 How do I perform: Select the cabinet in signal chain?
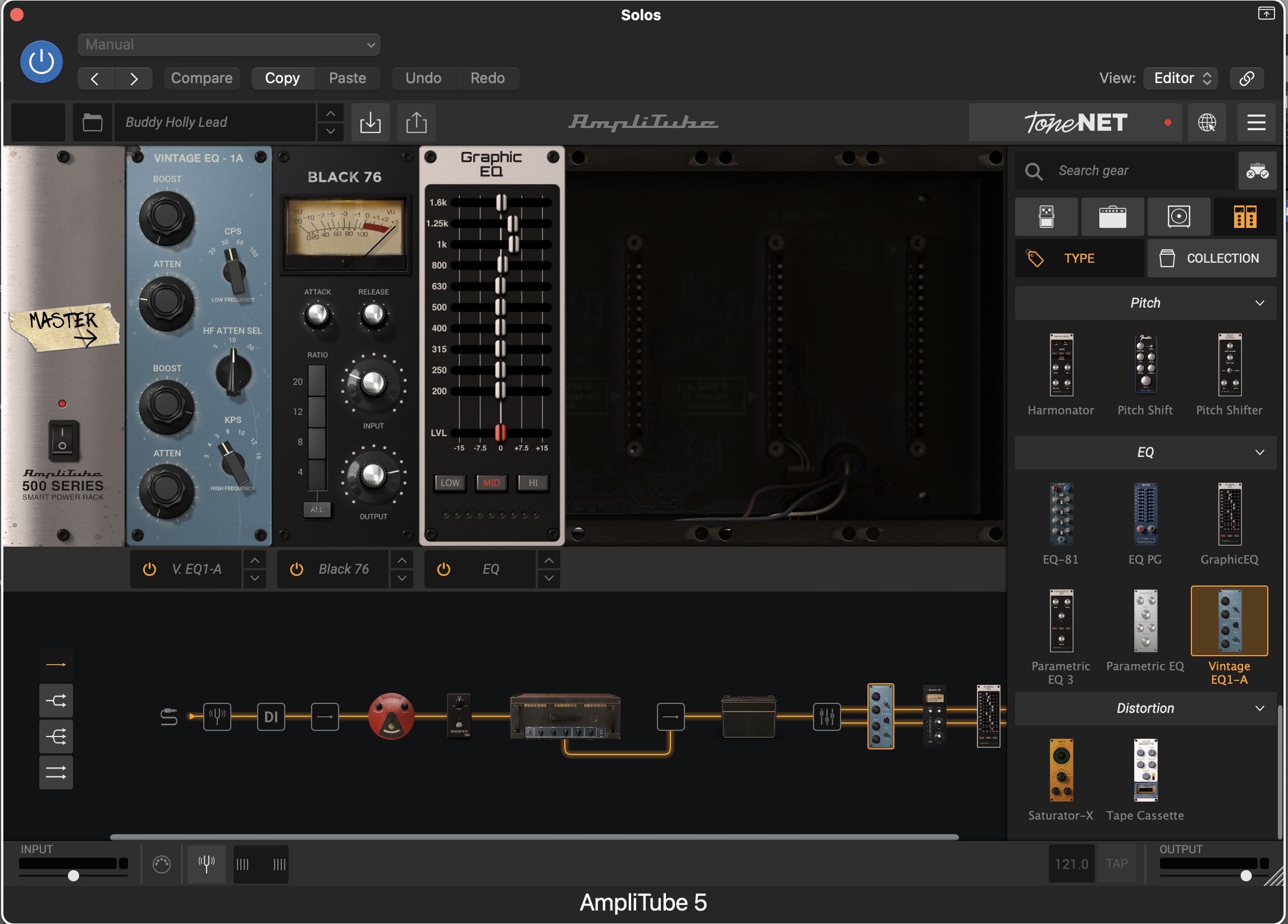tap(748, 716)
